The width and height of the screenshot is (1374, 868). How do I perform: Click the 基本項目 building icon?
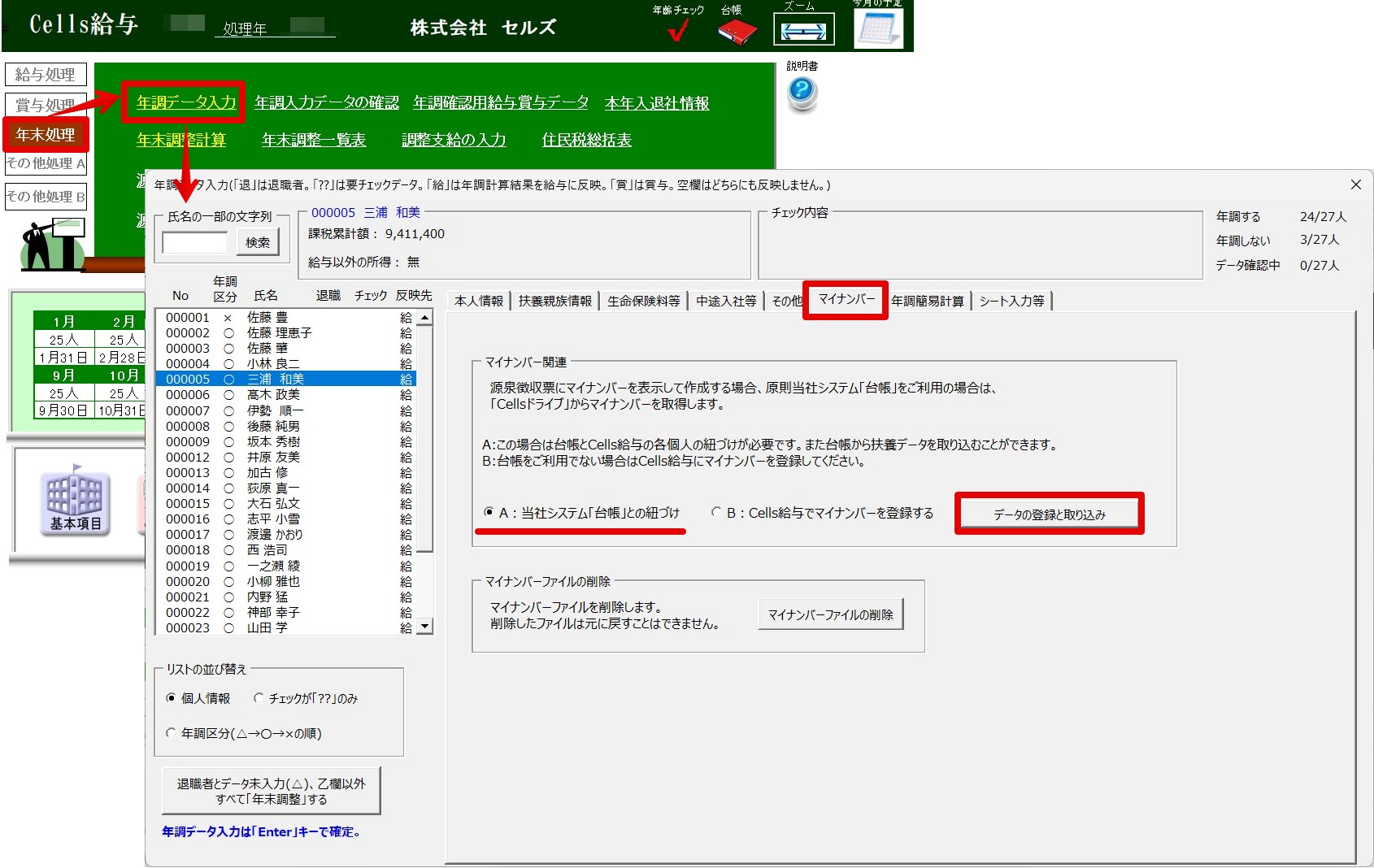(76, 501)
